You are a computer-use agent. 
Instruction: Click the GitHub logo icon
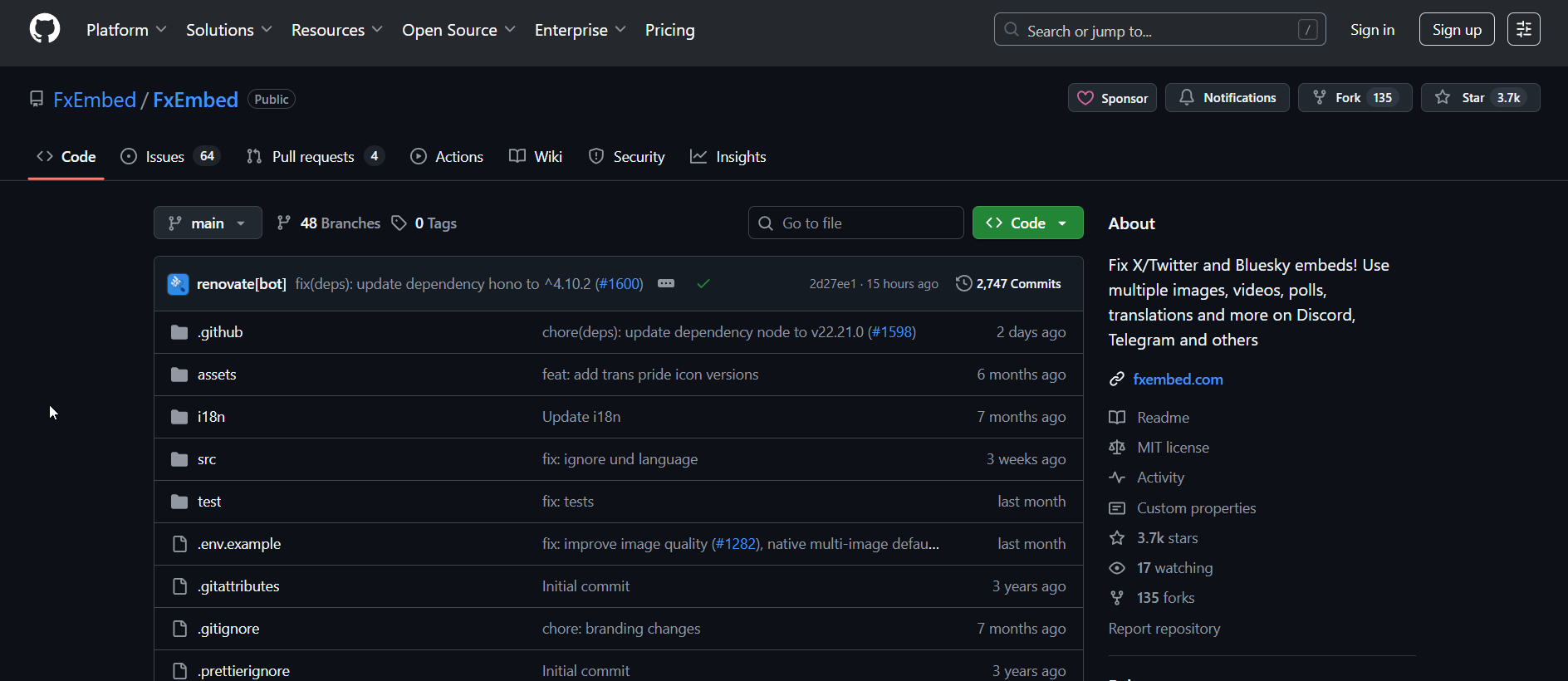point(45,29)
